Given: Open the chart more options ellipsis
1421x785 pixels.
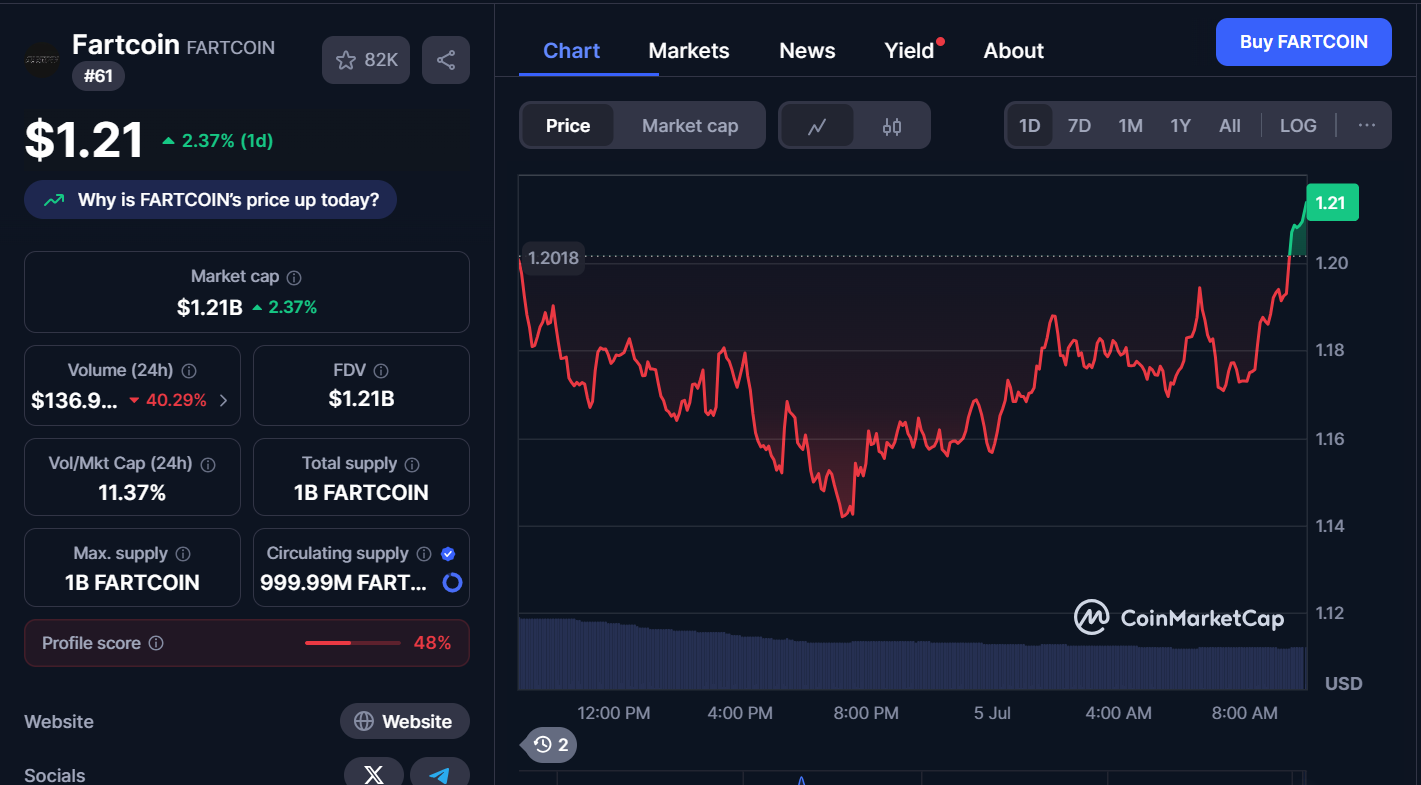Looking at the screenshot, I should click(1367, 126).
